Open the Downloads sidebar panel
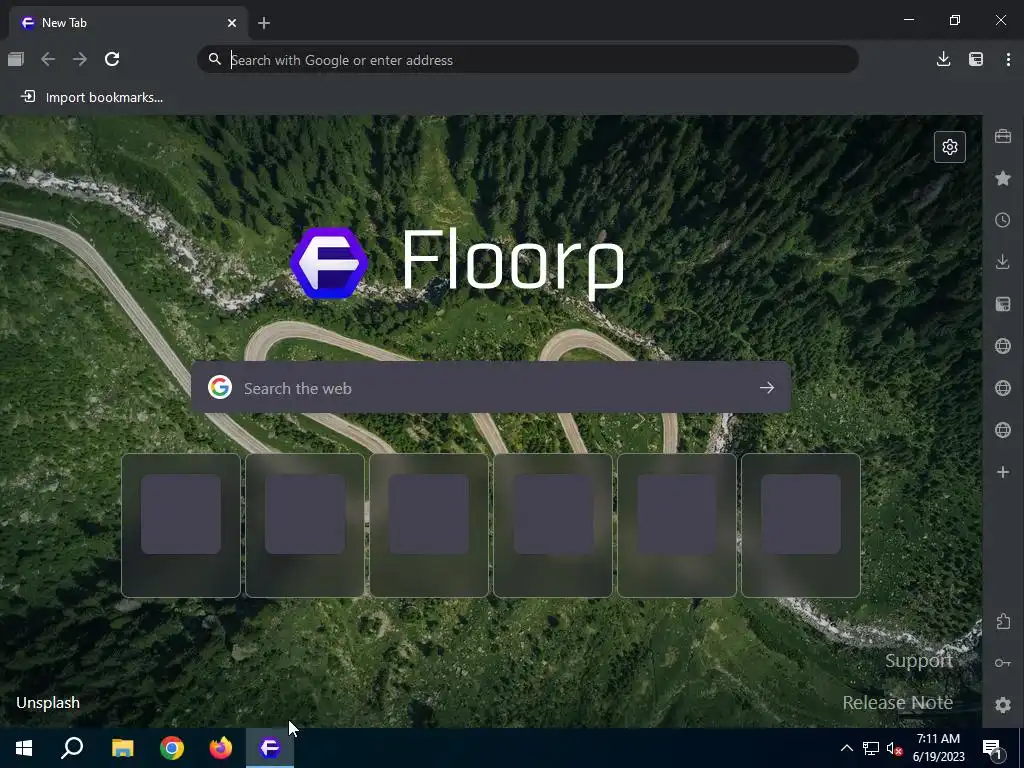Image resolution: width=1024 pixels, height=768 pixels. coord(1003,262)
